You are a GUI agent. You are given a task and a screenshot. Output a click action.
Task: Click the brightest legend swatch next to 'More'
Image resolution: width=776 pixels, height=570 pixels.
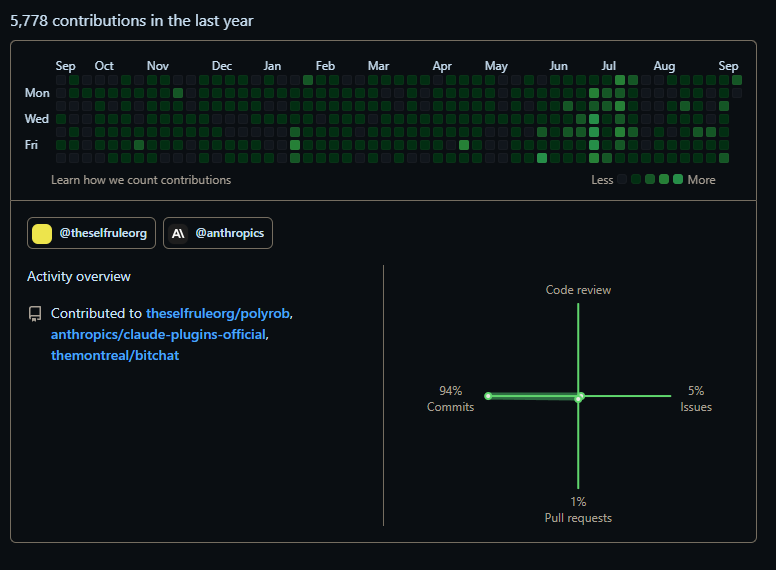point(678,179)
